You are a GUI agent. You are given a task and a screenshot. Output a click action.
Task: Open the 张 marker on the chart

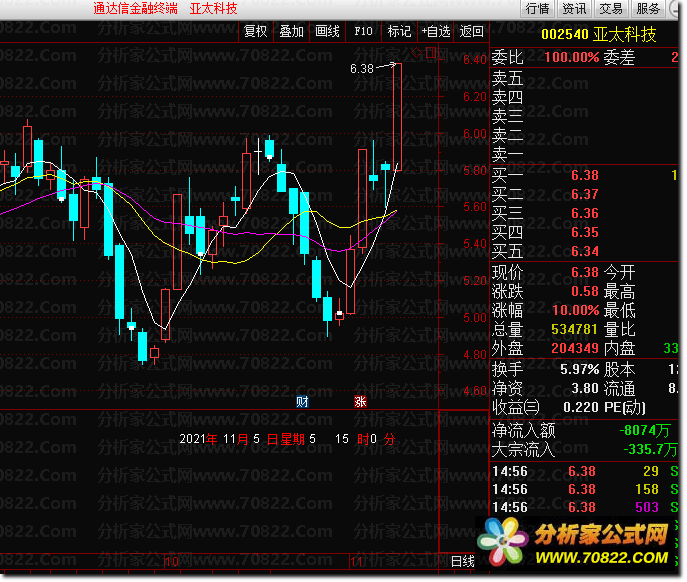pyautogui.click(x=360, y=401)
